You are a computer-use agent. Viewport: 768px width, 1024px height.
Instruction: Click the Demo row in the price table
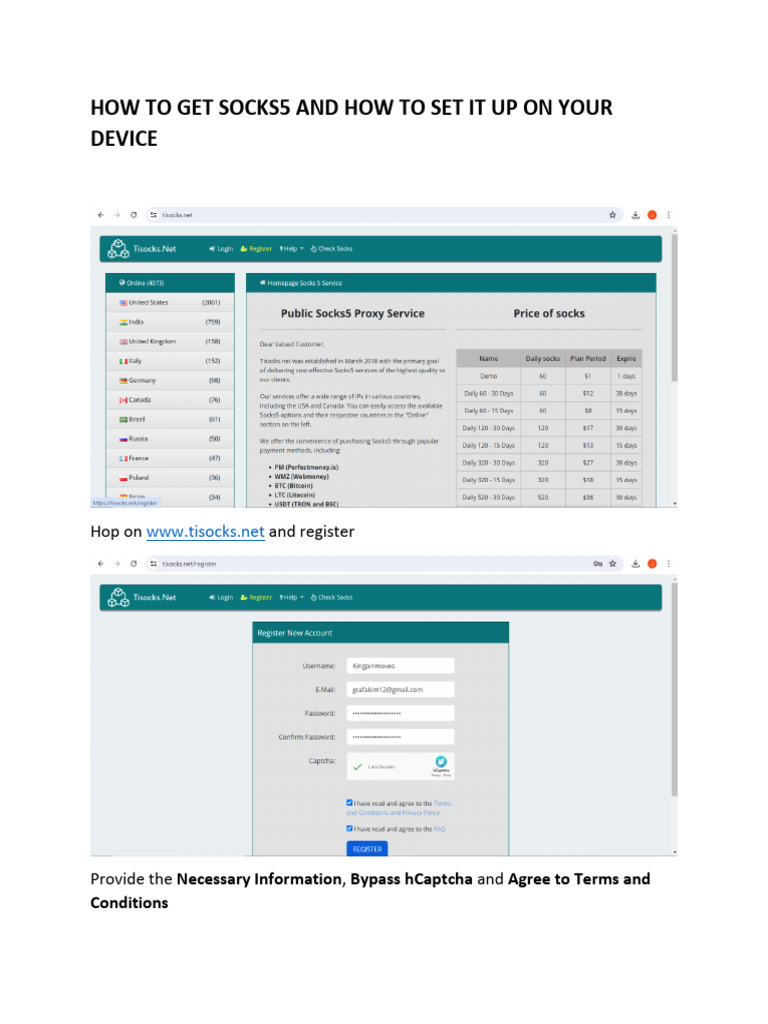(549, 376)
